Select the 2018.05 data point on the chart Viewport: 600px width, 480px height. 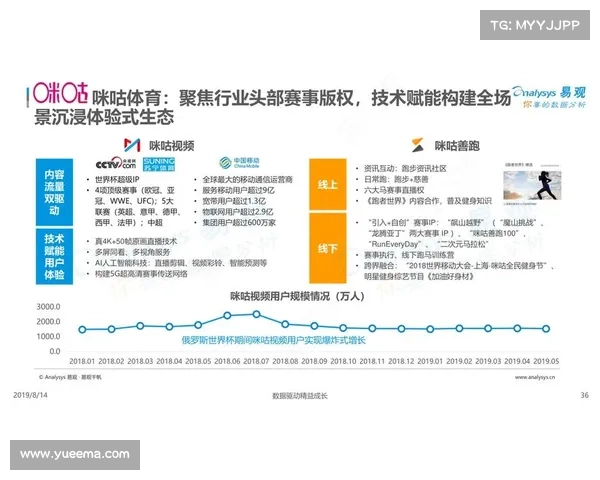[x=198, y=325]
